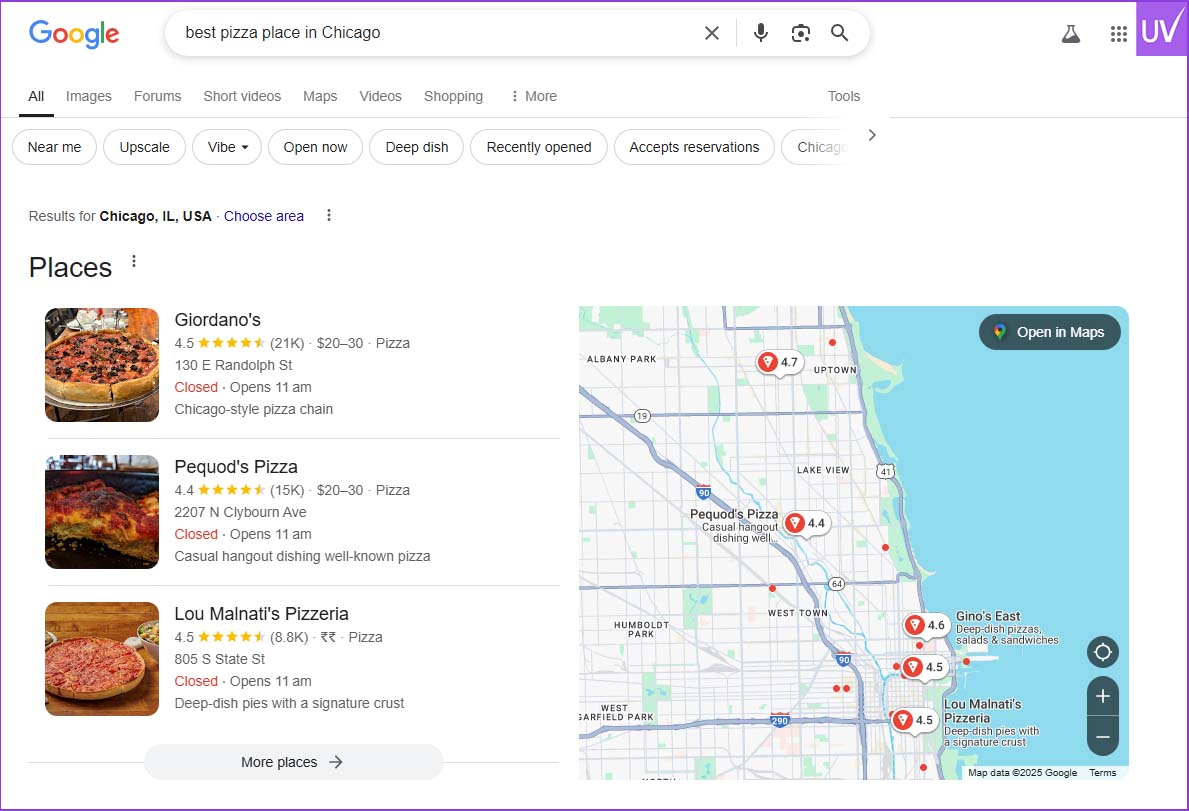The height and width of the screenshot is (811, 1189).
Task: Start voice search with microphone icon
Action: (761, 33)
